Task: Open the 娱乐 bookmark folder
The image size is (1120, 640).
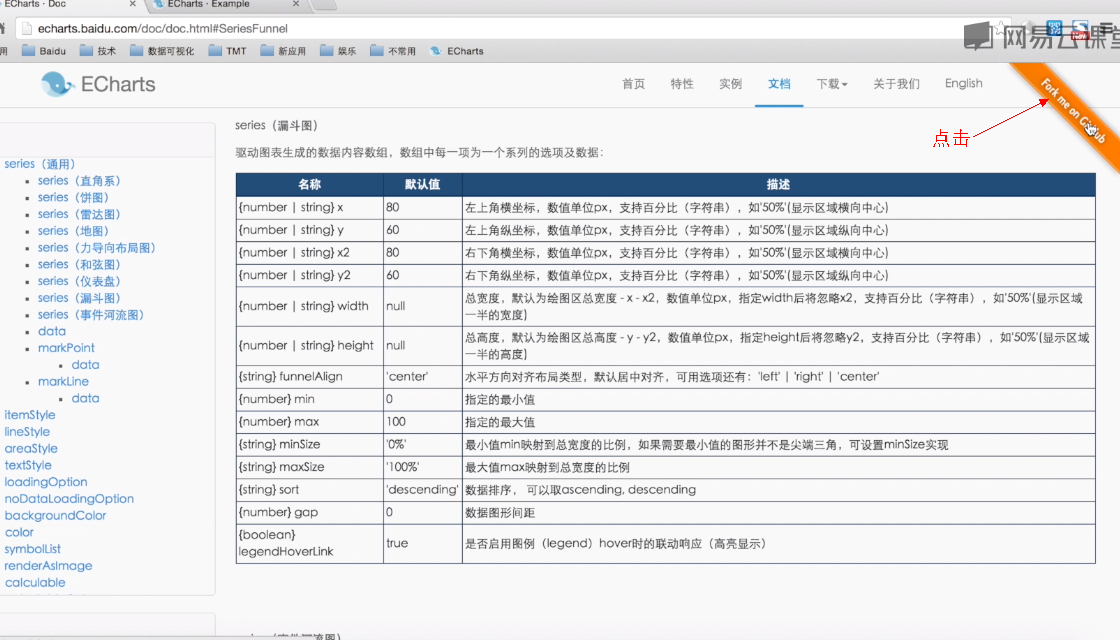Action: [338, 51]
